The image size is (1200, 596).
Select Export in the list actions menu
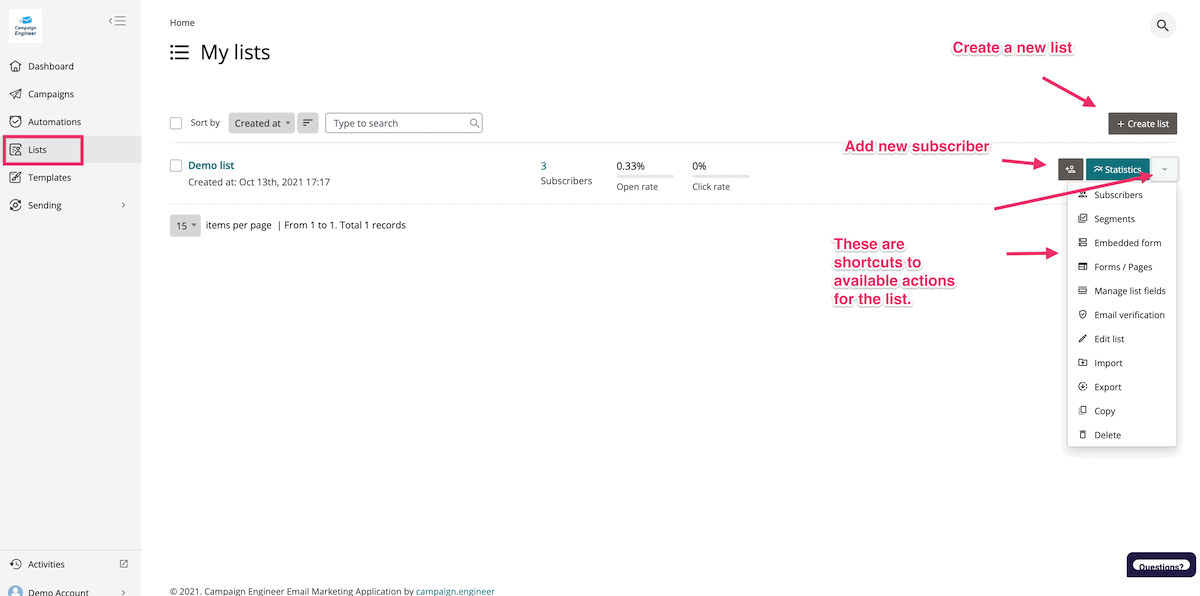(x=1107, y=387)
